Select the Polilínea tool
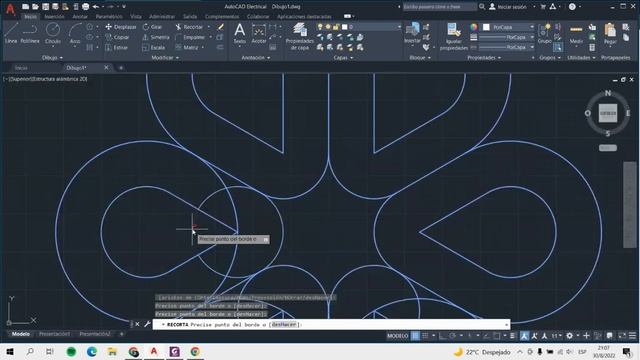 [30, 33]
